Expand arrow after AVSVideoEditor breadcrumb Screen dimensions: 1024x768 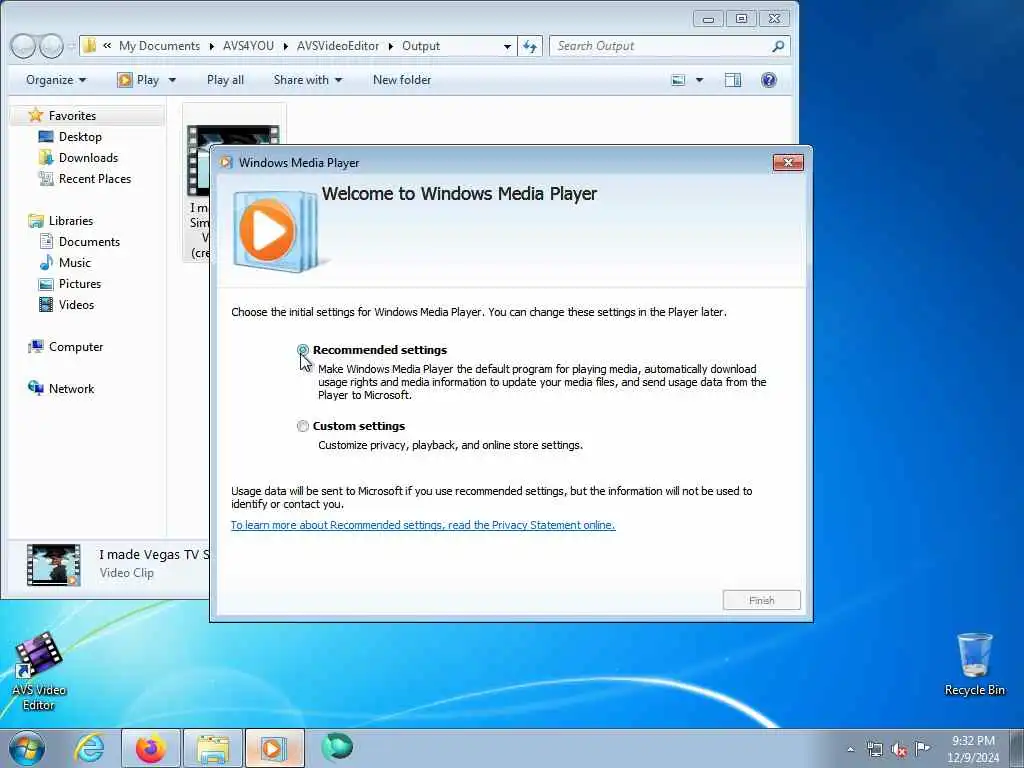tap(391, 46)
